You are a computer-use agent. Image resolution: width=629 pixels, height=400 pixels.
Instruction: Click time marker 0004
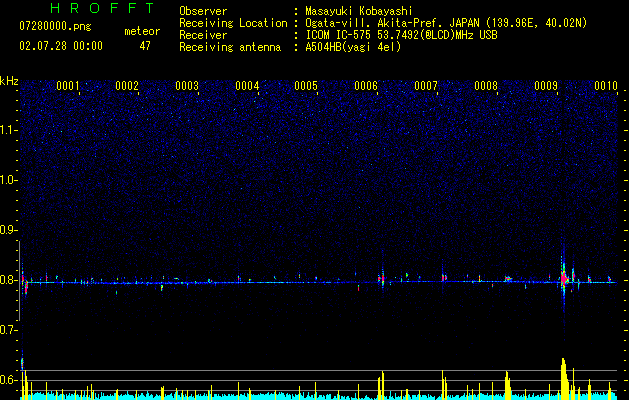click(x=247, y=86)
